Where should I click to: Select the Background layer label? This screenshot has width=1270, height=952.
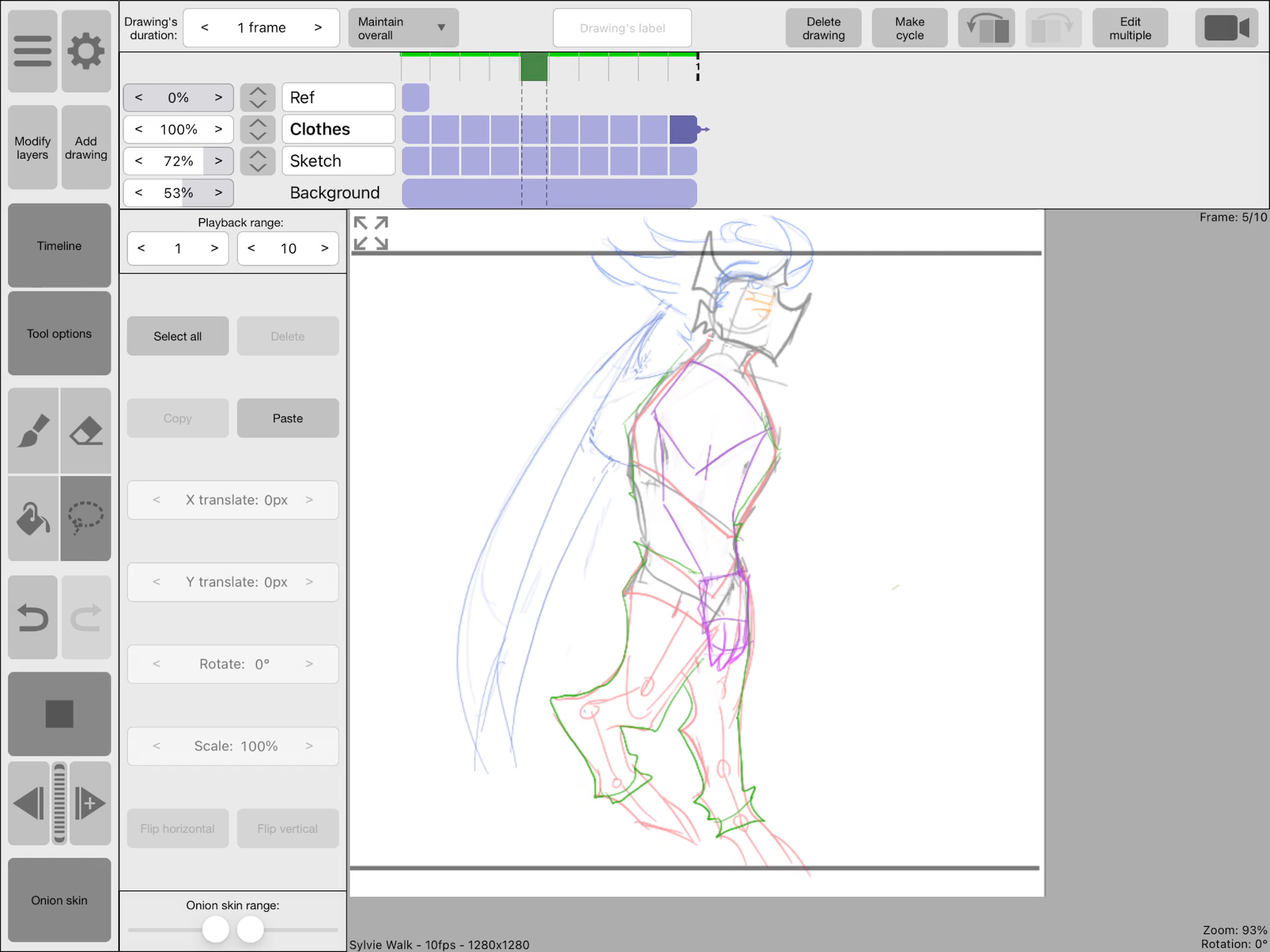coord(335,192)
